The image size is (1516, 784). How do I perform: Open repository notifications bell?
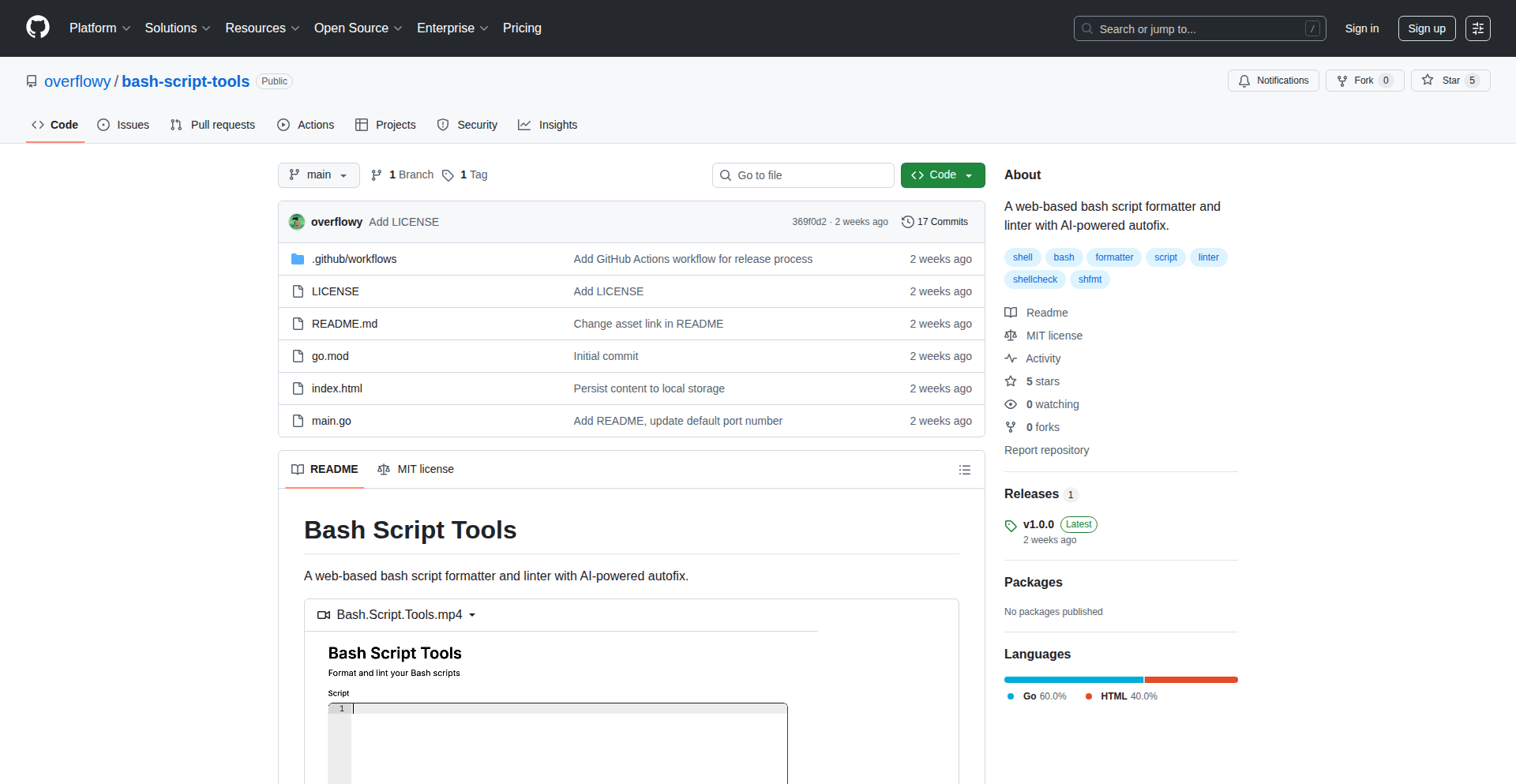pos(1244,81)
